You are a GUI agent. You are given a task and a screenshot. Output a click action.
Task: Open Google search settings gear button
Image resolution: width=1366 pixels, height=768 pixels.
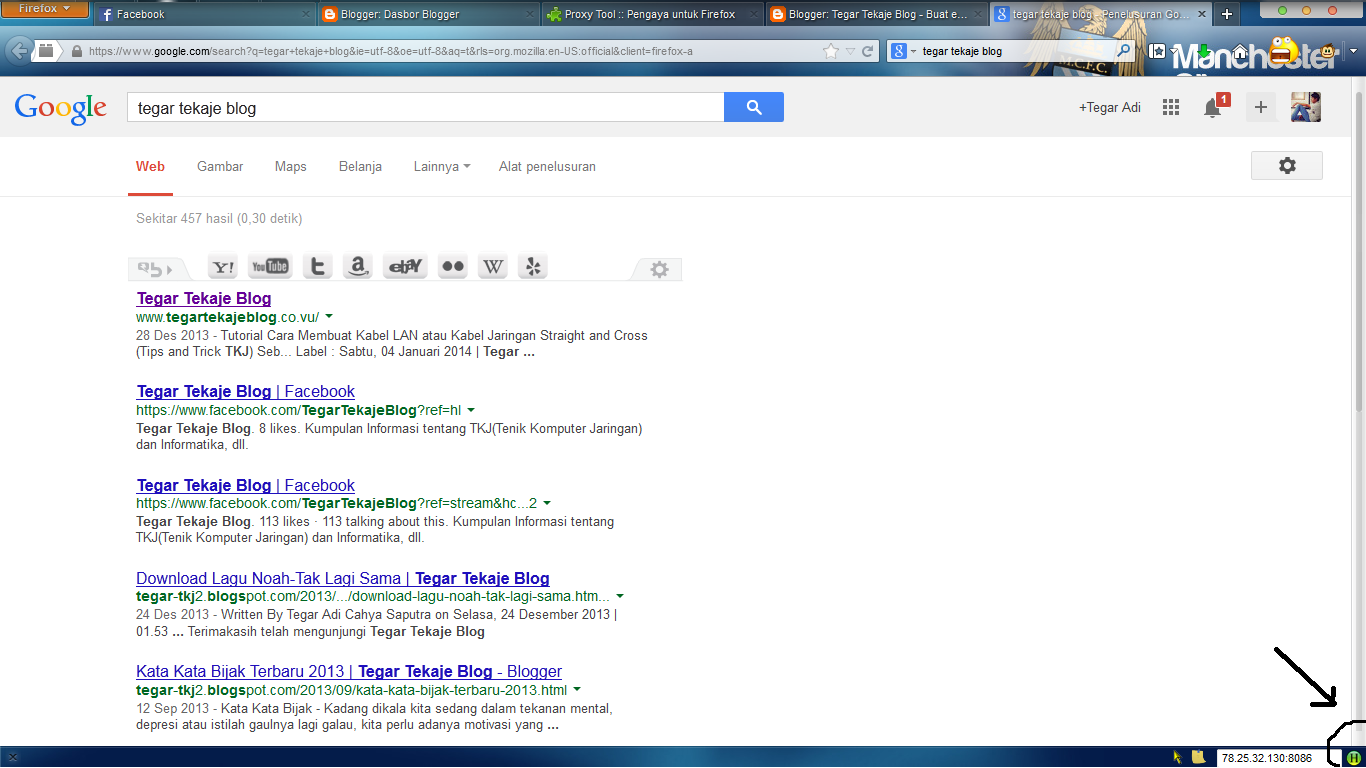coord(1287,166)
